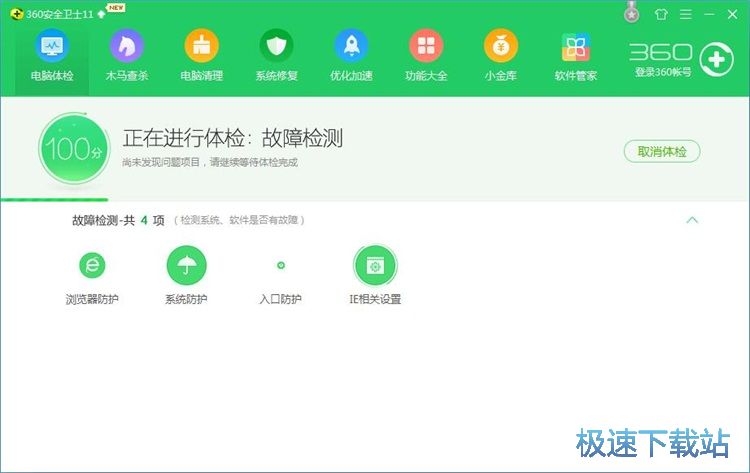The image size is (750, 473).
Task: Click the 100分 score circle
Action: 74,148
